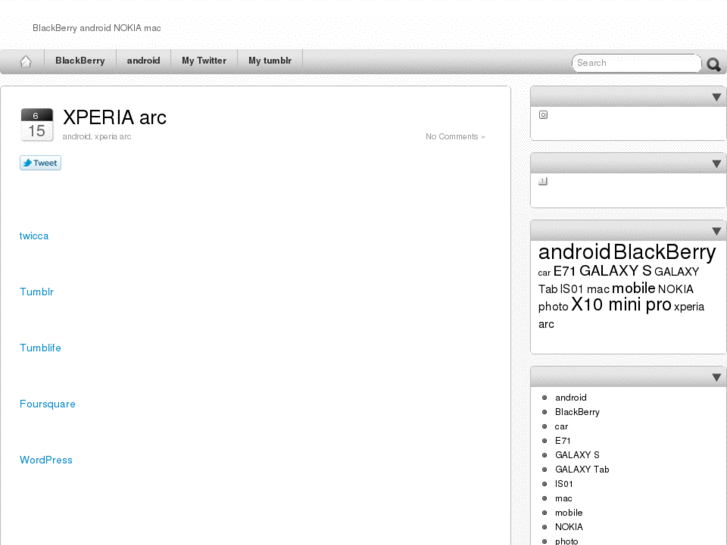Open android in the bulleted category list
727x545 pixels.
coord(571,398)
